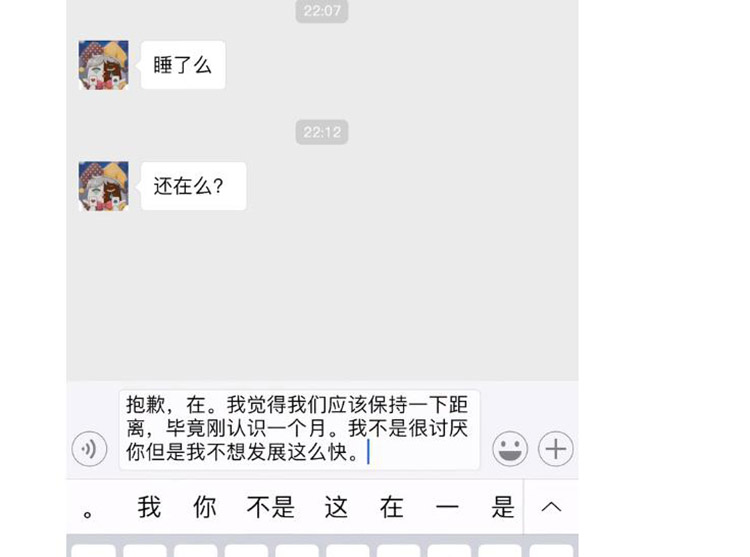Select the 睡了么 message bubble
The image size is (750, 557).
(x=183, y=65)
